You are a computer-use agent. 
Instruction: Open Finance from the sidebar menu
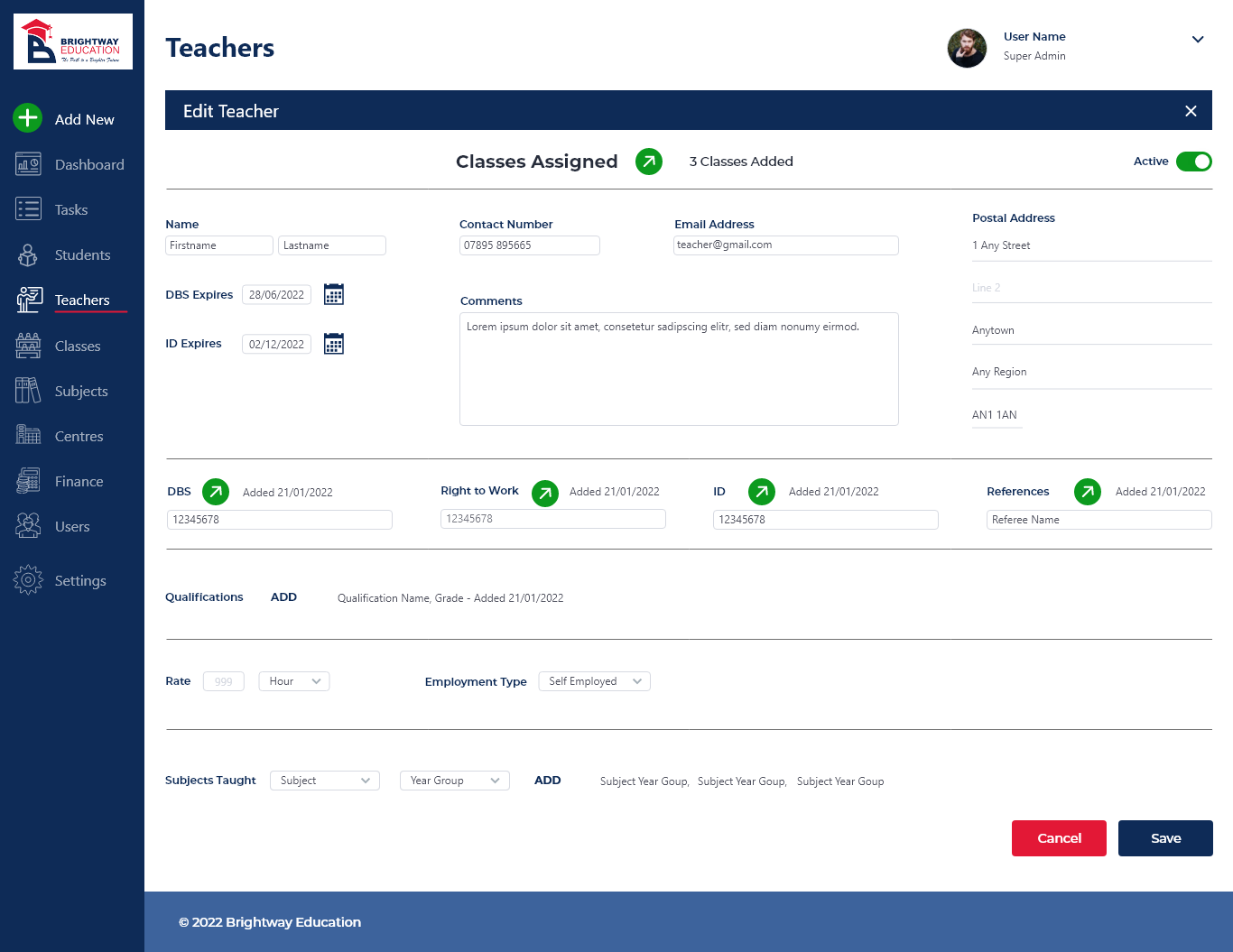(79, 481)
